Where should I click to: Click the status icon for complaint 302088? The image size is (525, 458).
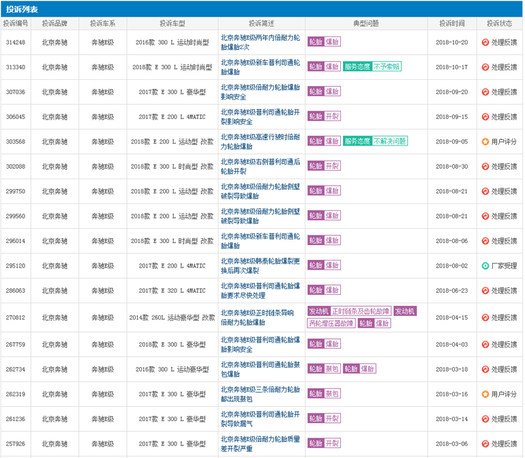point(485,166)
